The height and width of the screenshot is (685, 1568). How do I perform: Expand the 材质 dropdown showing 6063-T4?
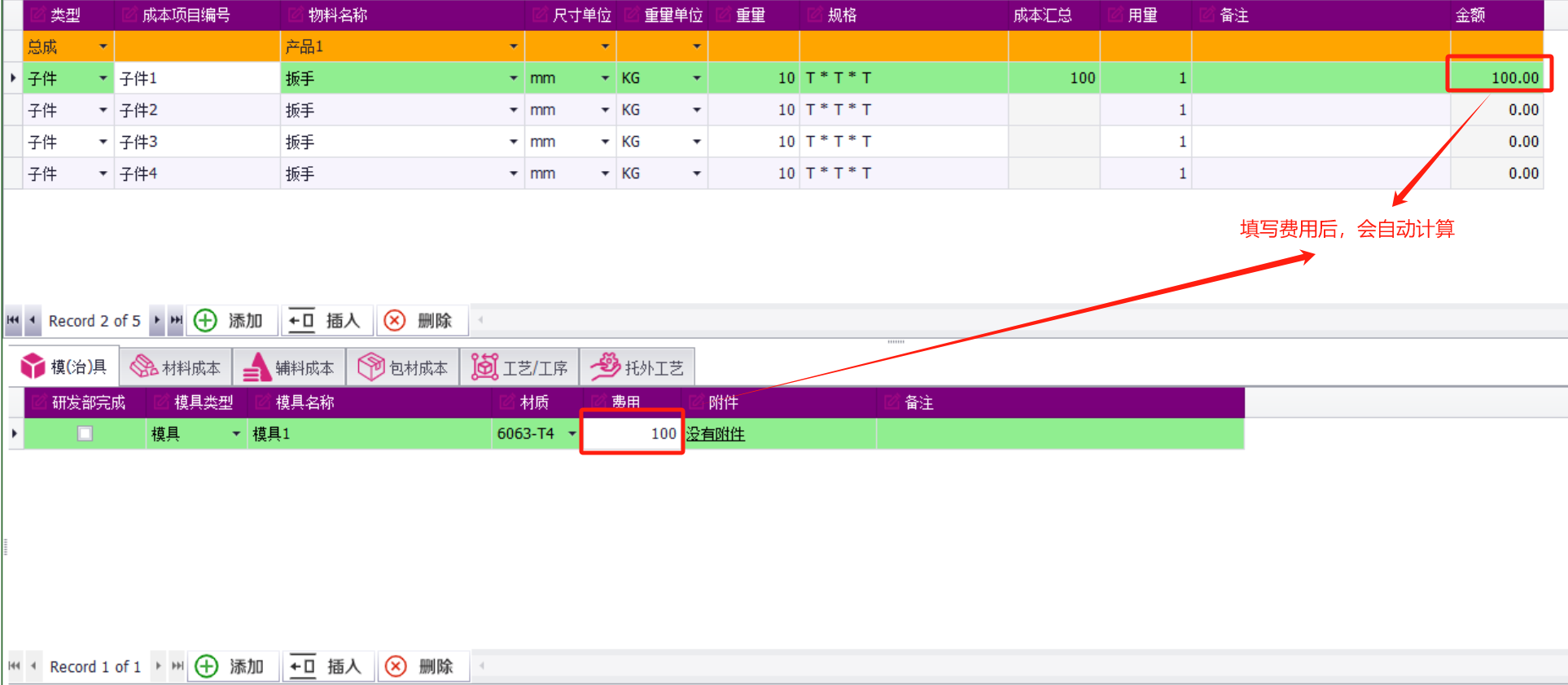pos(572,434)
